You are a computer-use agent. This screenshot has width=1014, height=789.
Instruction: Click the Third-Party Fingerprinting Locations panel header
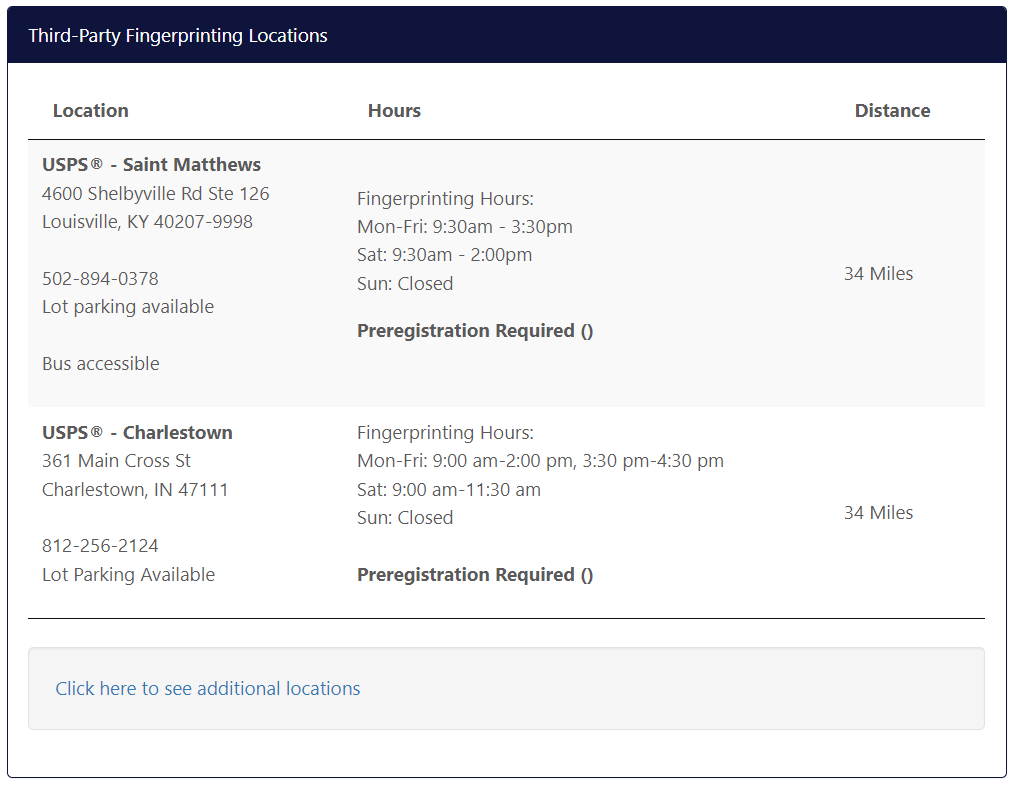(178, 36)
